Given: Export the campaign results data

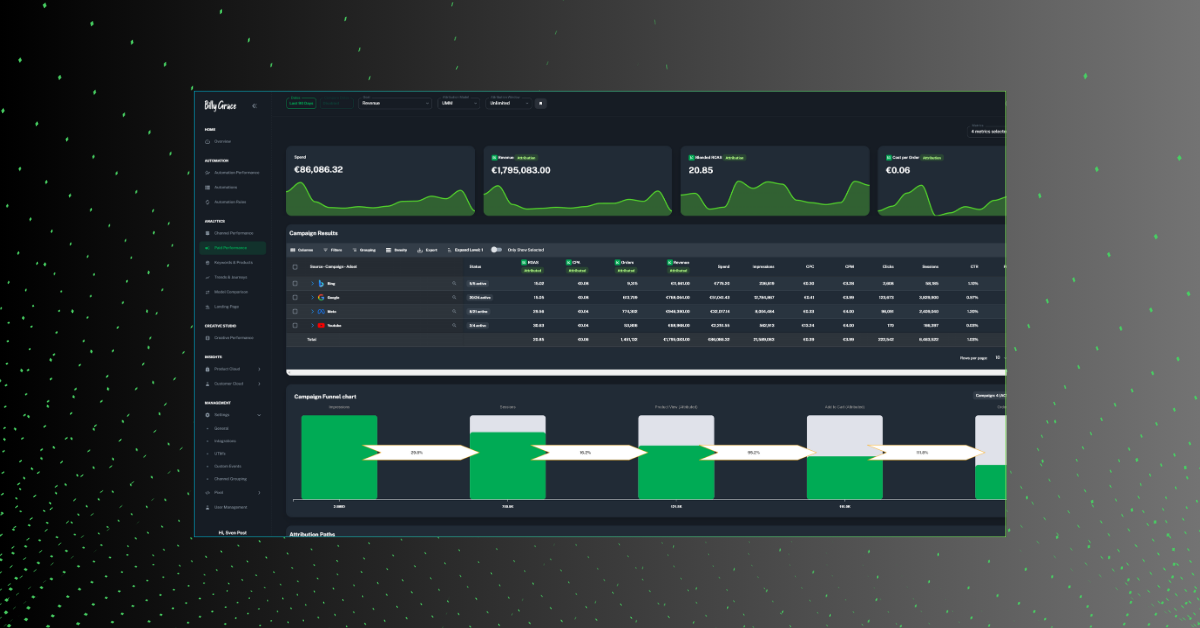Looking at the screenshot, I should [x=427, y=249].
